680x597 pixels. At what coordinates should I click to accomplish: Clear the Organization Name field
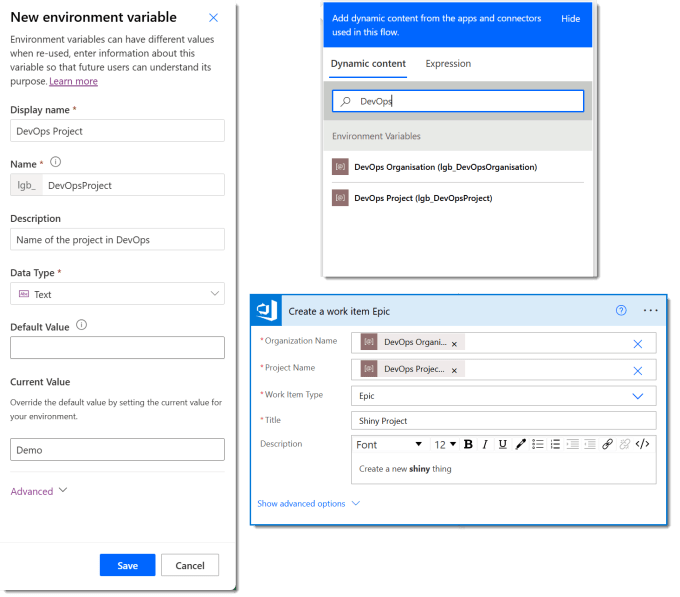point(638,344)
